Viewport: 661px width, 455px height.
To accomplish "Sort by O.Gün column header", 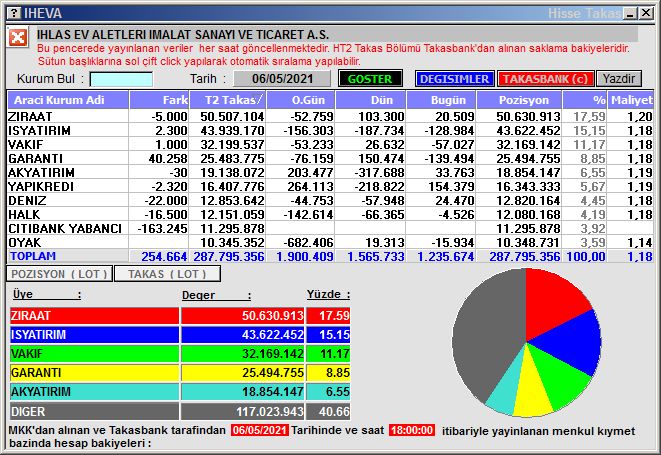I will click(x=301, y=100).
